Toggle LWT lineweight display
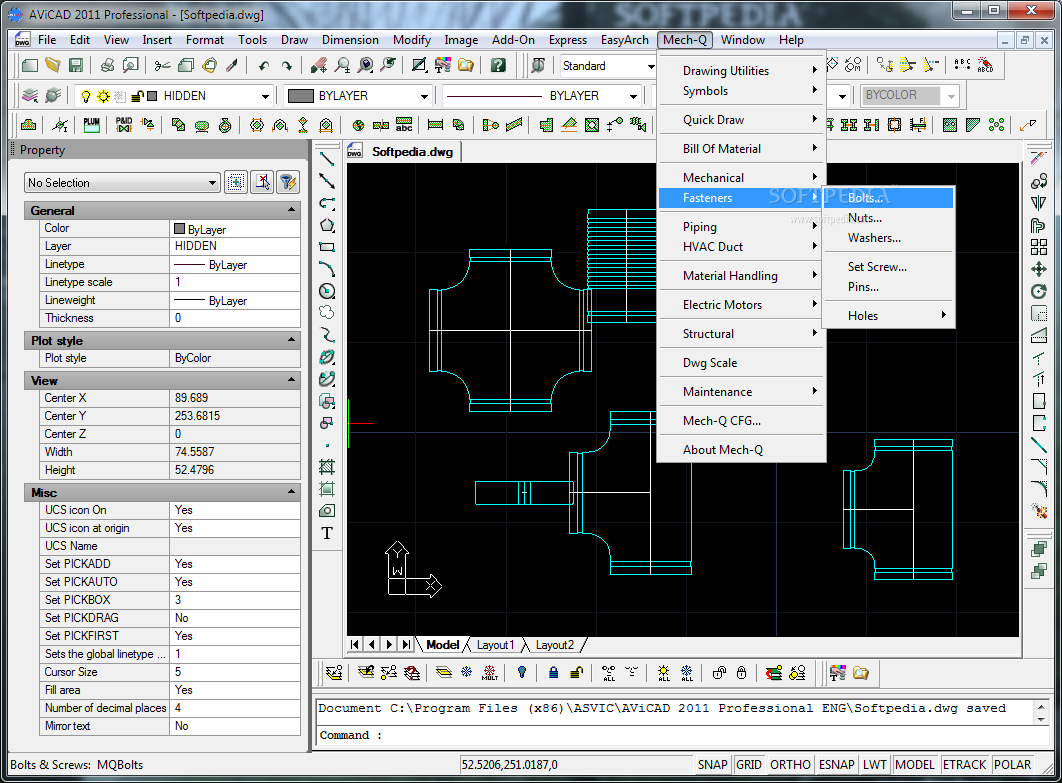This screenshot has width=1062, height=783. click(x=874, y=765)
